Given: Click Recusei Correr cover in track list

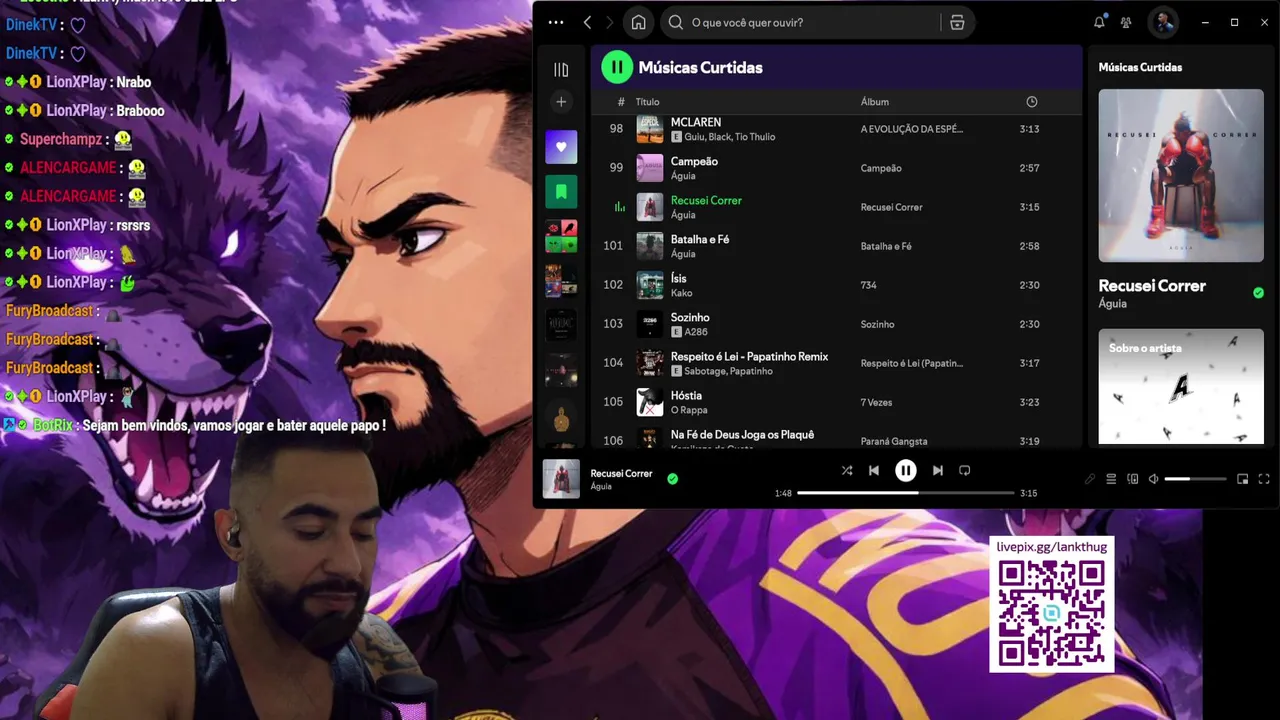Looking at the screenshot, I should pyautogui.click(x=650, y=207).
